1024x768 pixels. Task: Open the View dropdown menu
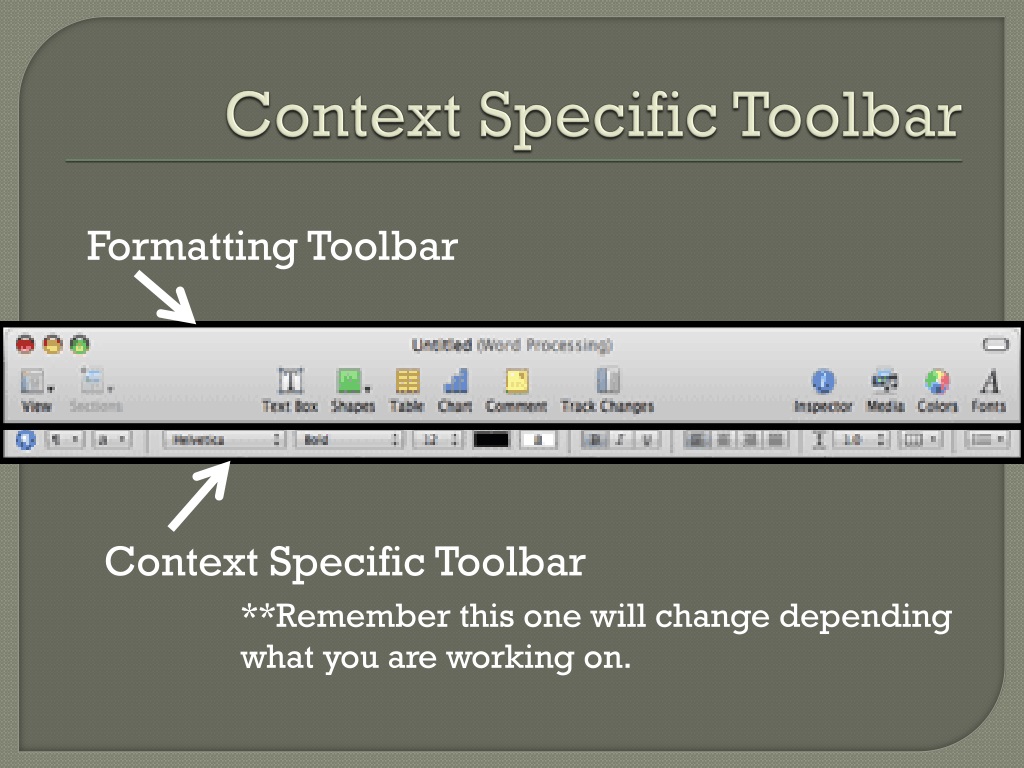click(x=37, y=390)
